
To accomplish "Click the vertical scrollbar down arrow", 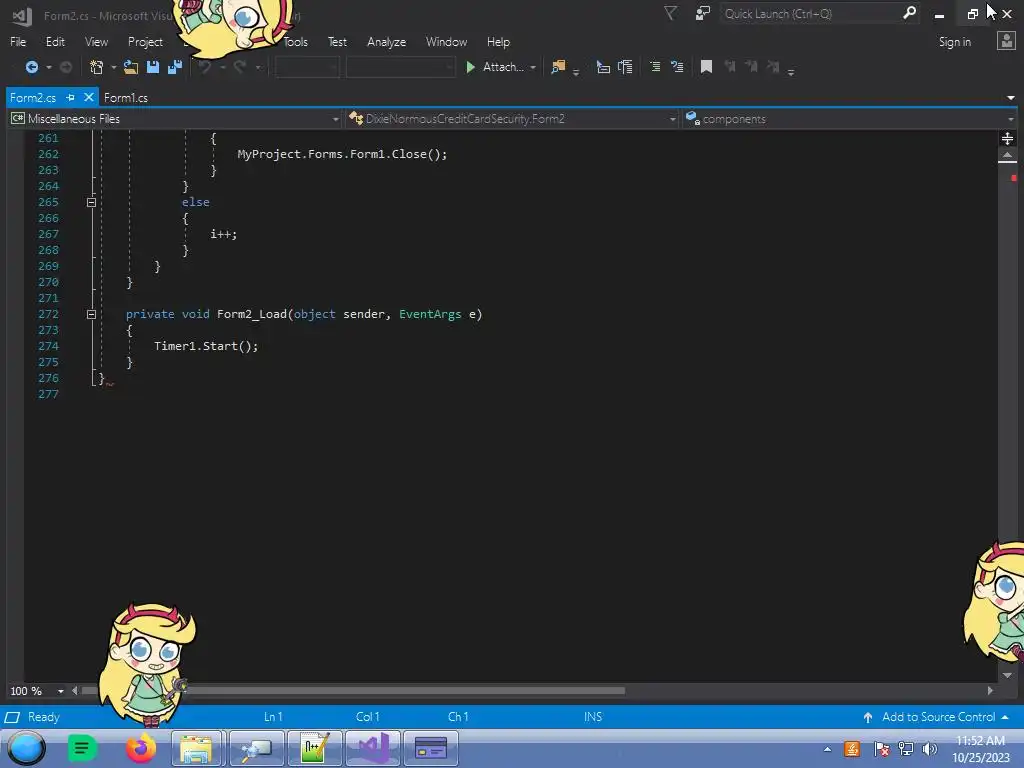I will [x=1007, y=675].
